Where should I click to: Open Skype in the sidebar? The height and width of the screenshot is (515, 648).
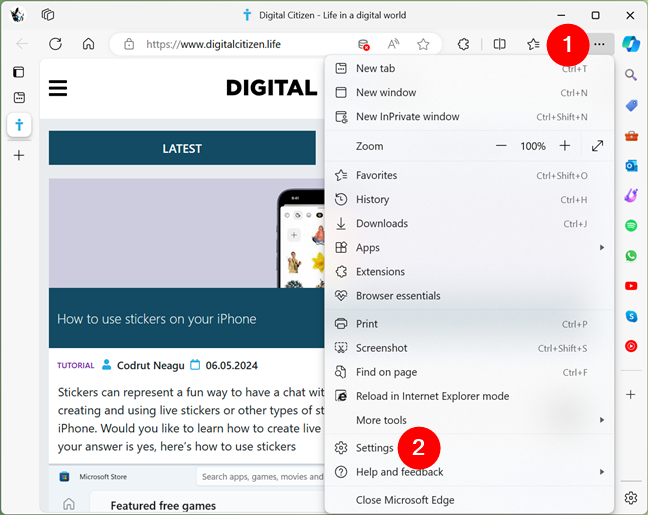(x=631, y=316)
